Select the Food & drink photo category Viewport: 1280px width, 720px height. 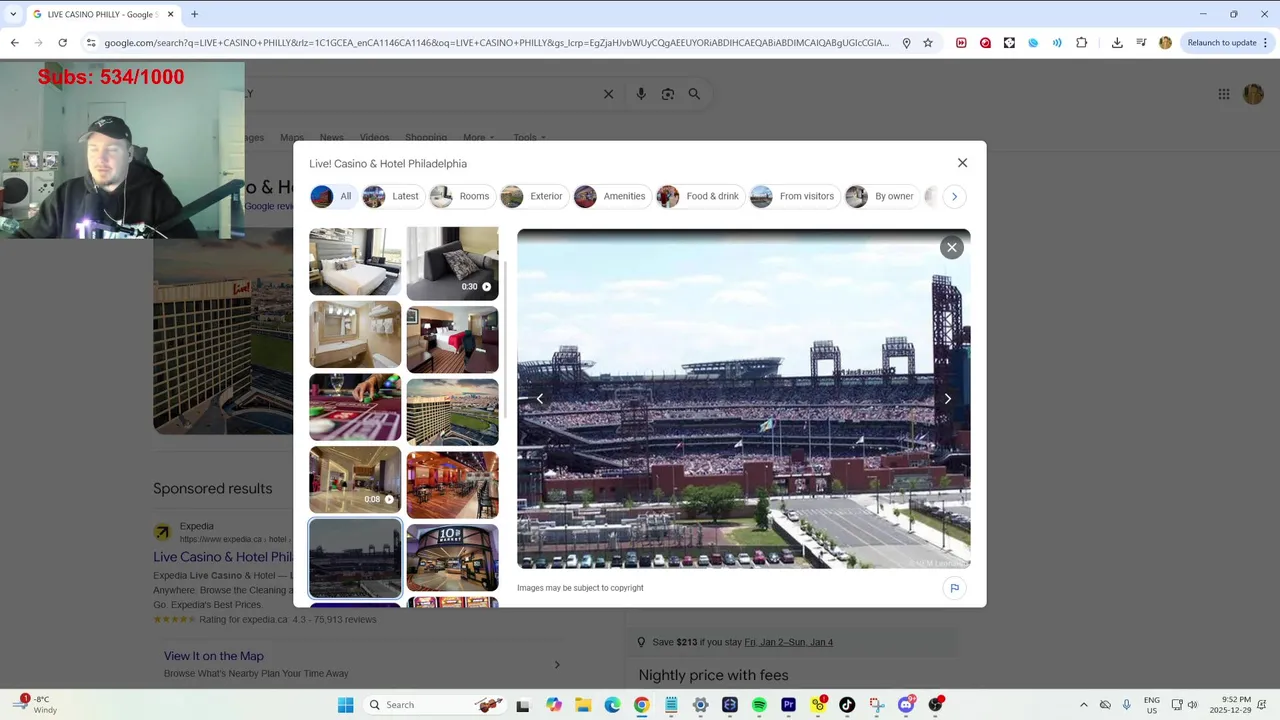699,196
